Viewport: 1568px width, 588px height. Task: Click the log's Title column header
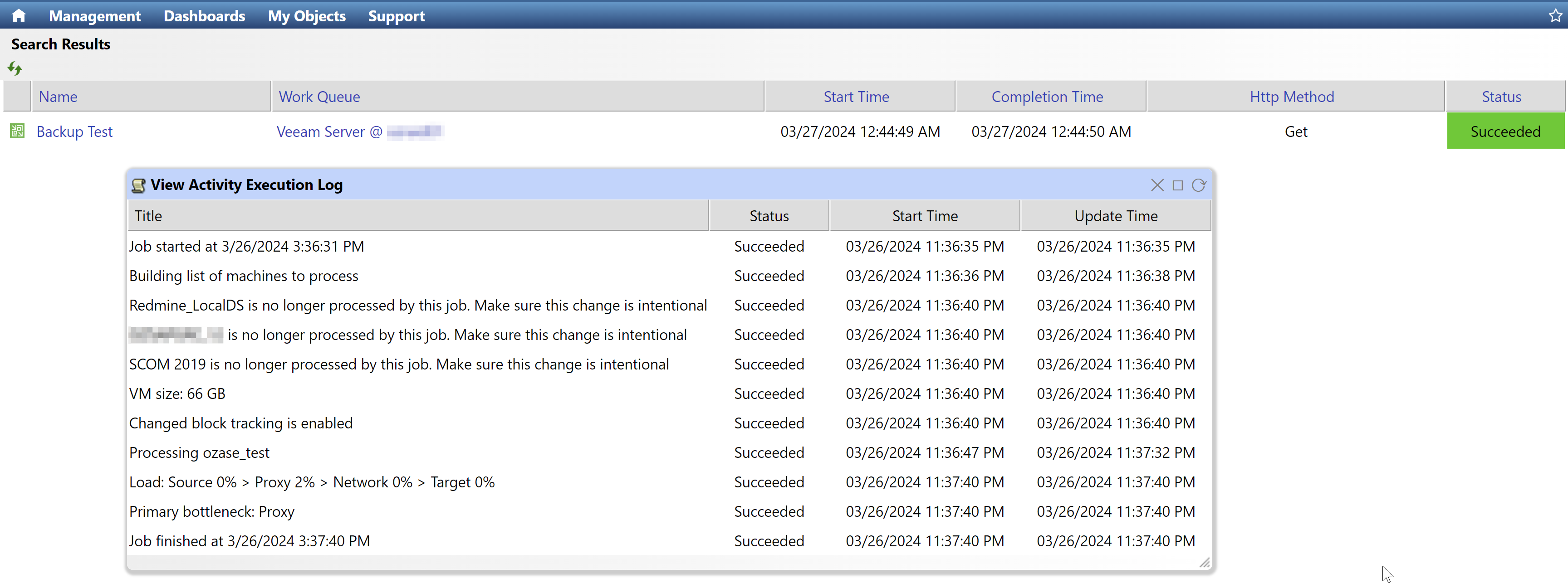[x=418, y=216]
